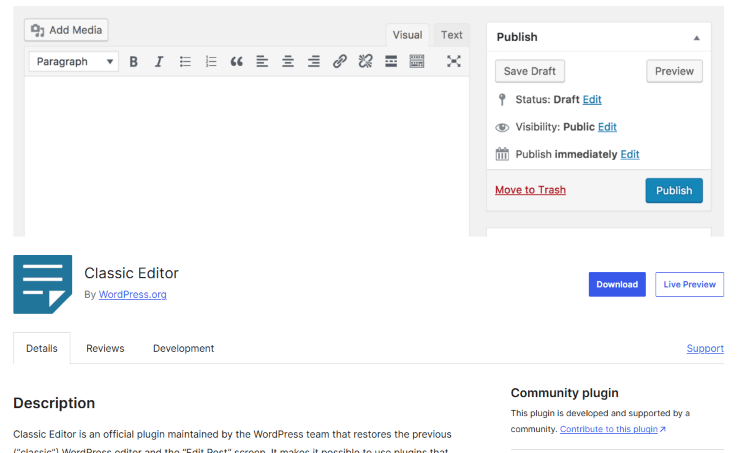Insert or edit link icon

point(340,62)
